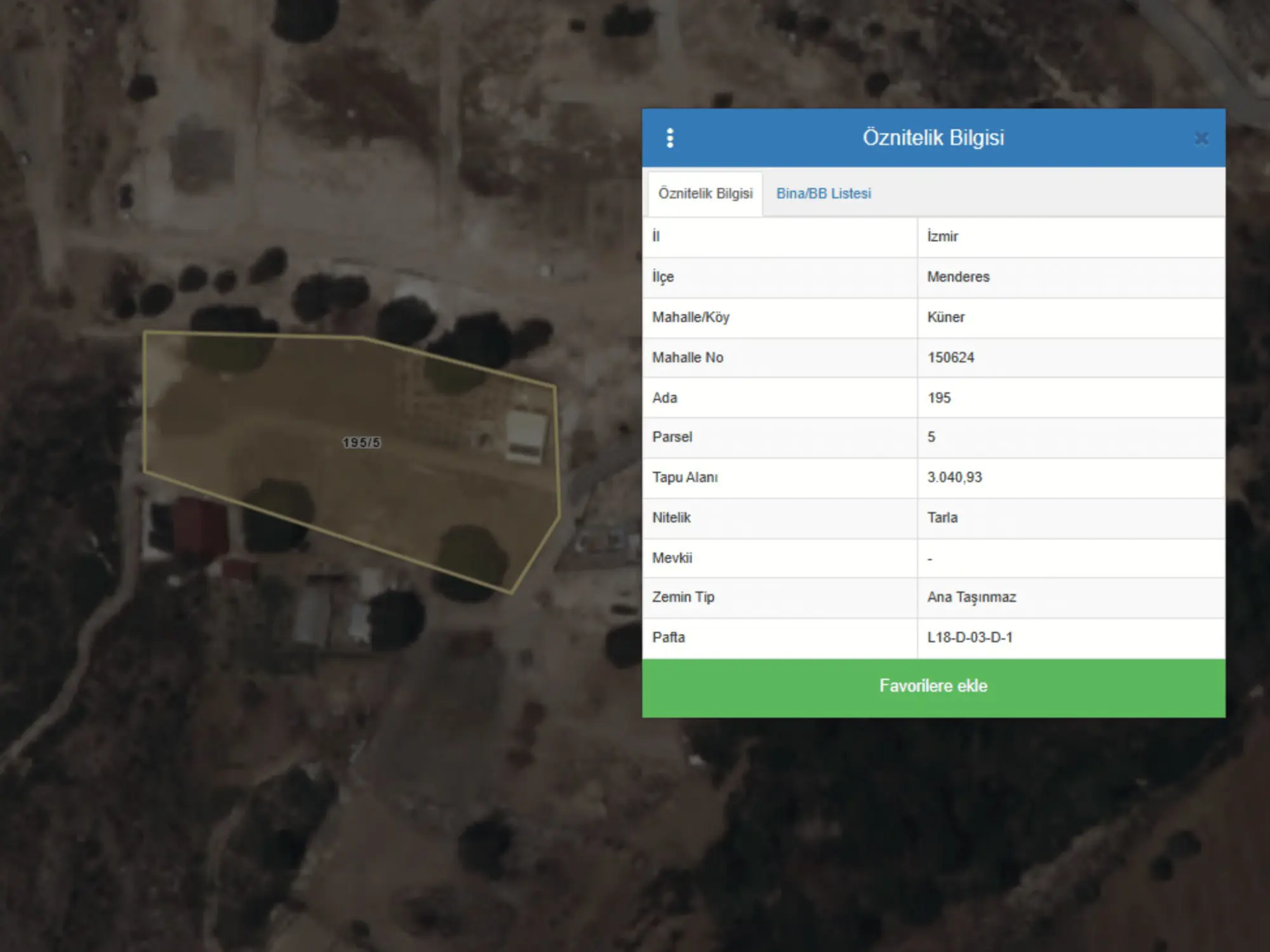The width and height of the screenshot is (1270, 952).
Task: Click the Favorilere ekle button
Action: pyautogui.click(x=933, y=688)
